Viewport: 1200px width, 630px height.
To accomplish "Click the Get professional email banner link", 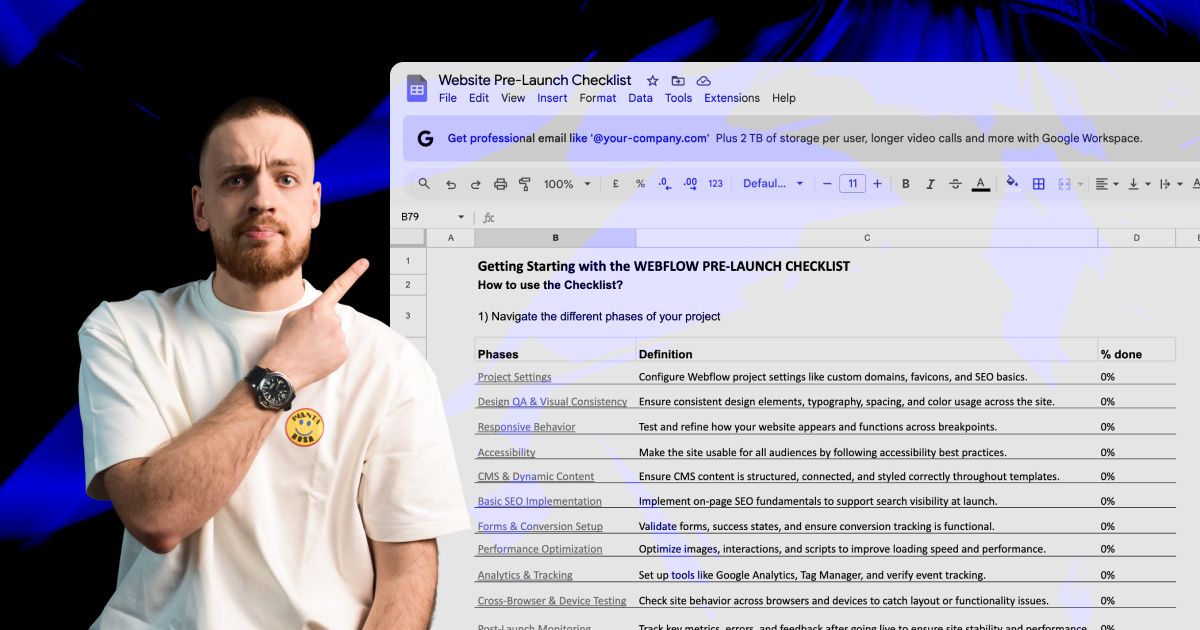I will click(x=578, y=139).
